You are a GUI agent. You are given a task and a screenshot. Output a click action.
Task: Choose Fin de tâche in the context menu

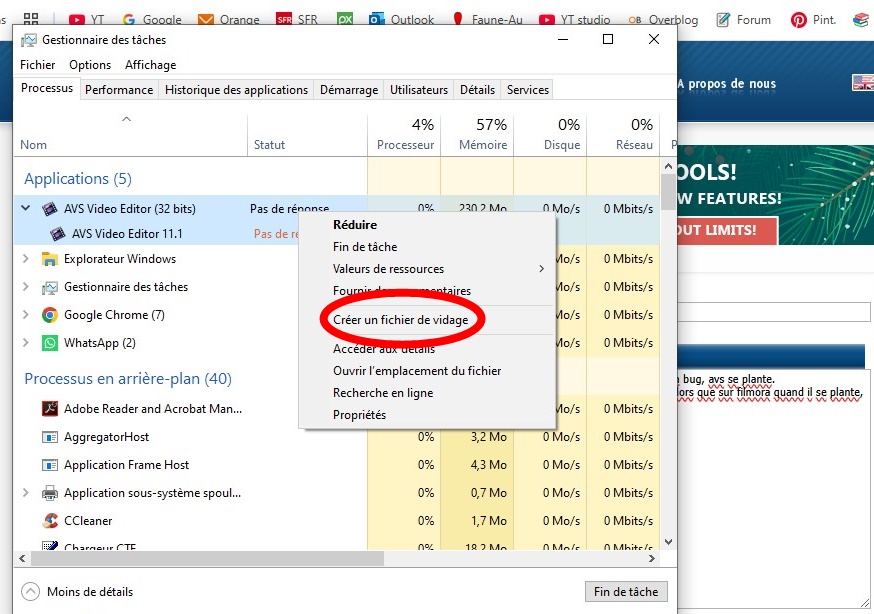coord(428,247)
